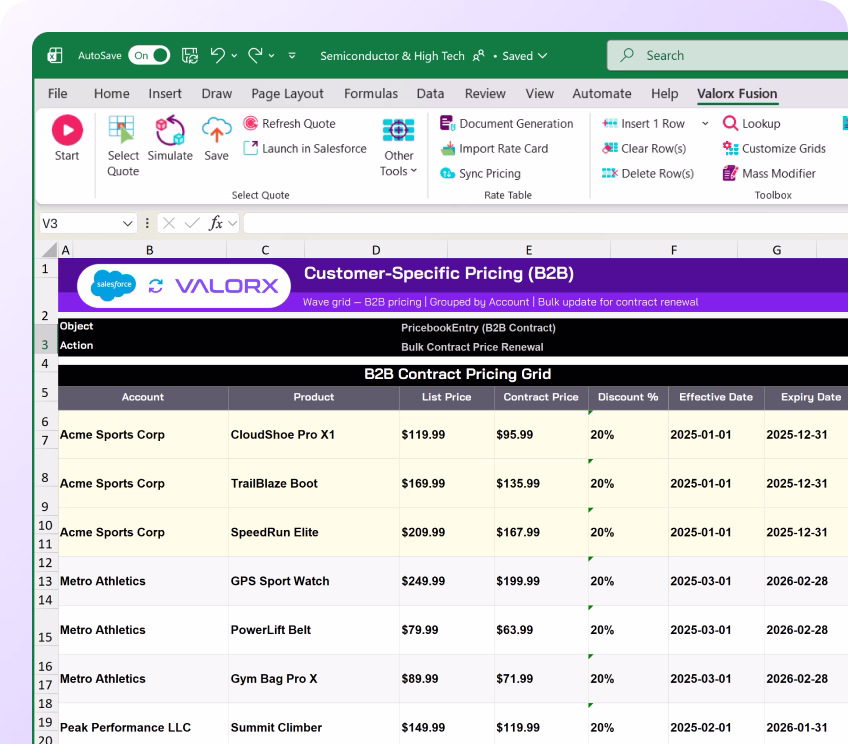Screen dimensions: 848x744
Task: Select column F header
Action: (x=674, y=250)
